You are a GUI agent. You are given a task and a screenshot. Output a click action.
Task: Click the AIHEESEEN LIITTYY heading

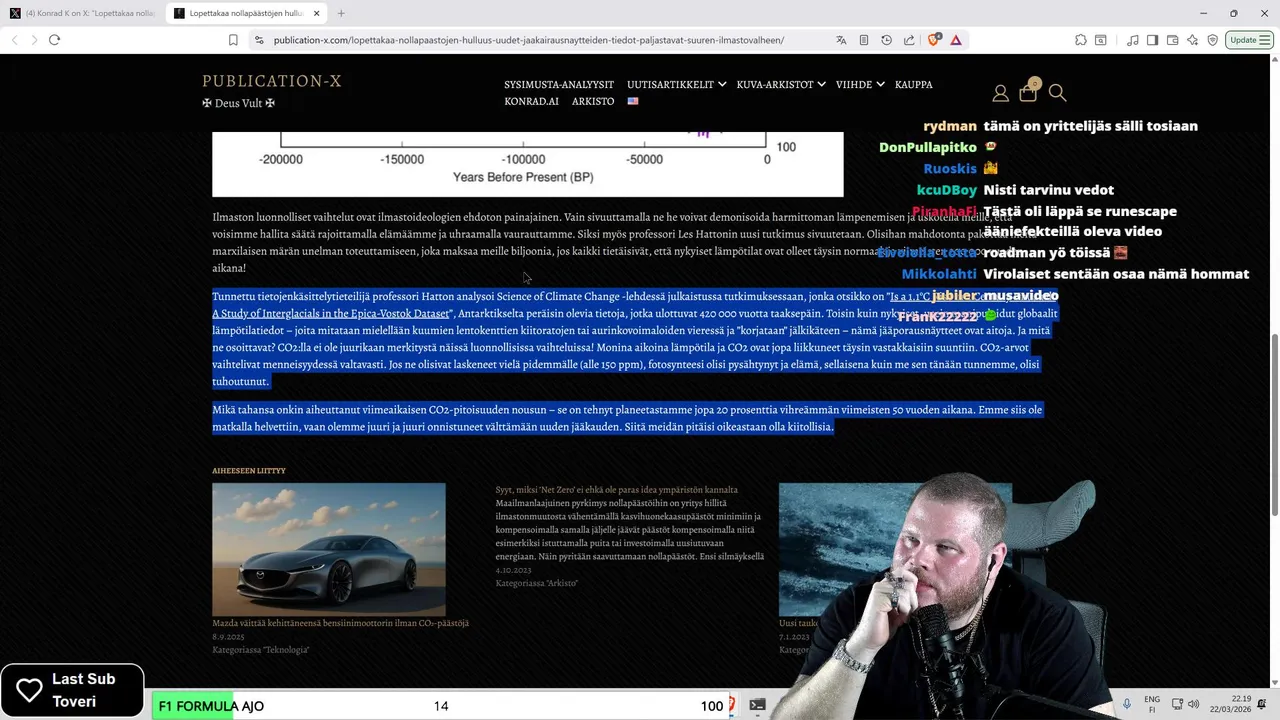coord(249,470)
